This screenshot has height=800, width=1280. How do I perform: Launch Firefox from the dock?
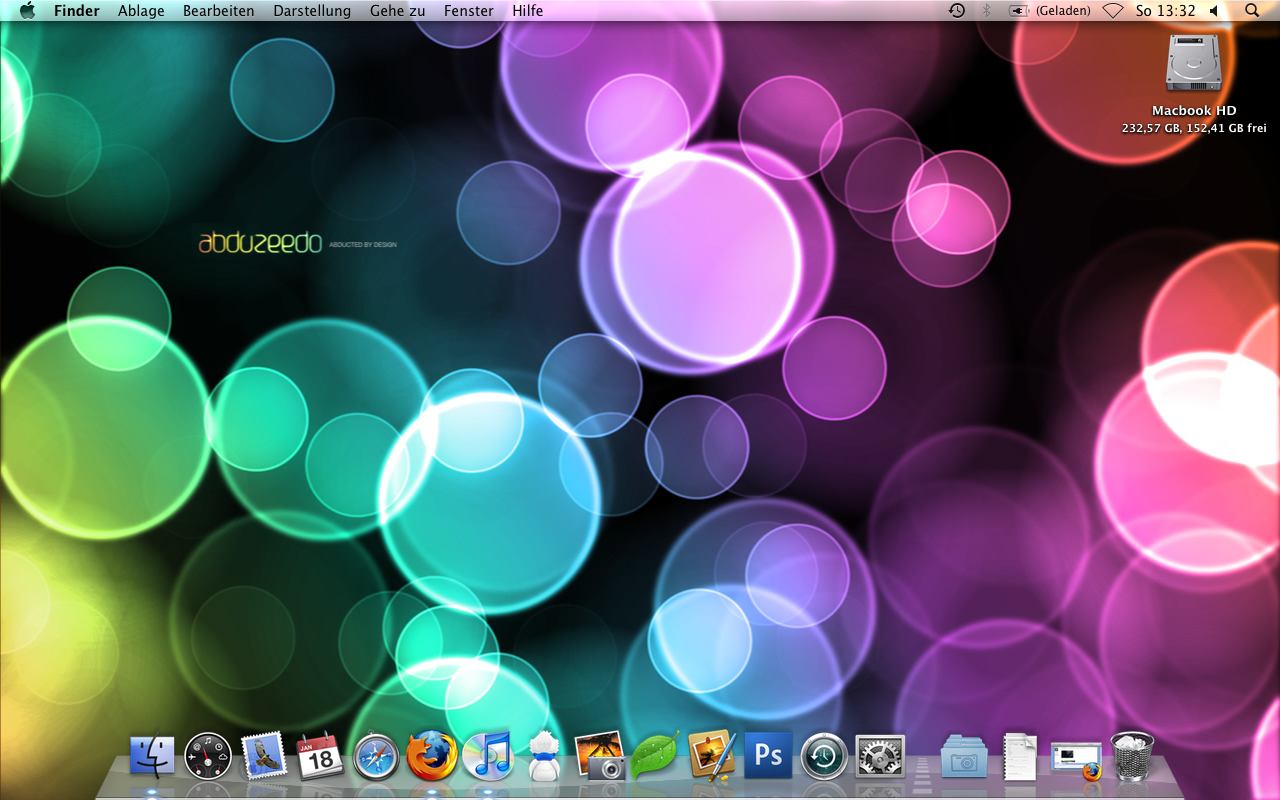point(432,757)
